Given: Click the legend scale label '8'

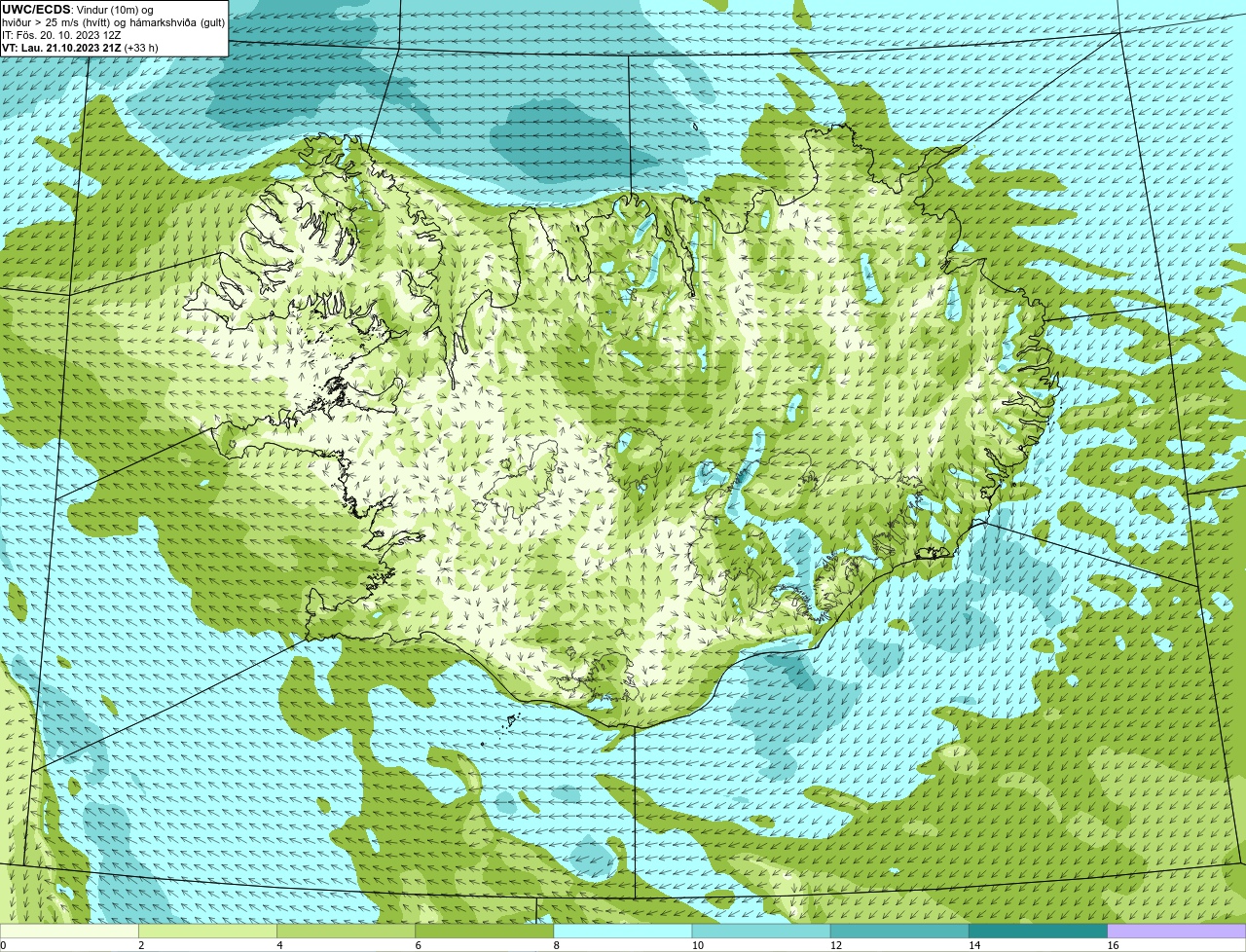Looking at the screenshot, I should [x=556, y=945].
